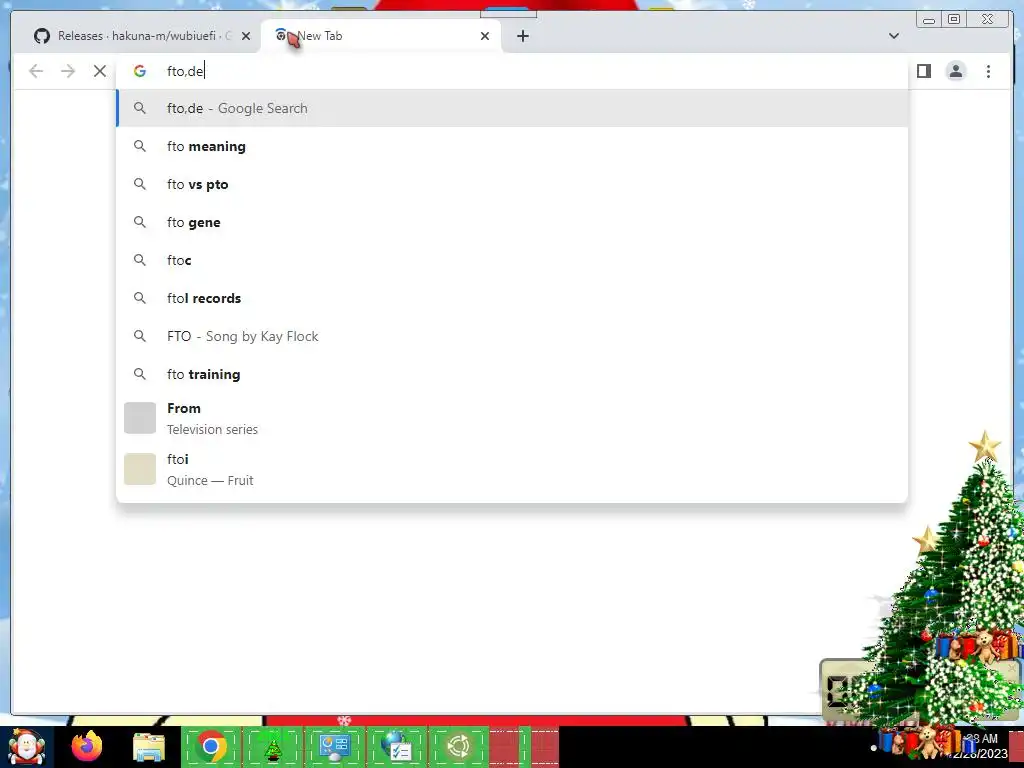This screenshot has height=768, width=1024.
Task: Switch to the Releases hakuna-m/wubiuefi tab
Action: click(134, 36)
